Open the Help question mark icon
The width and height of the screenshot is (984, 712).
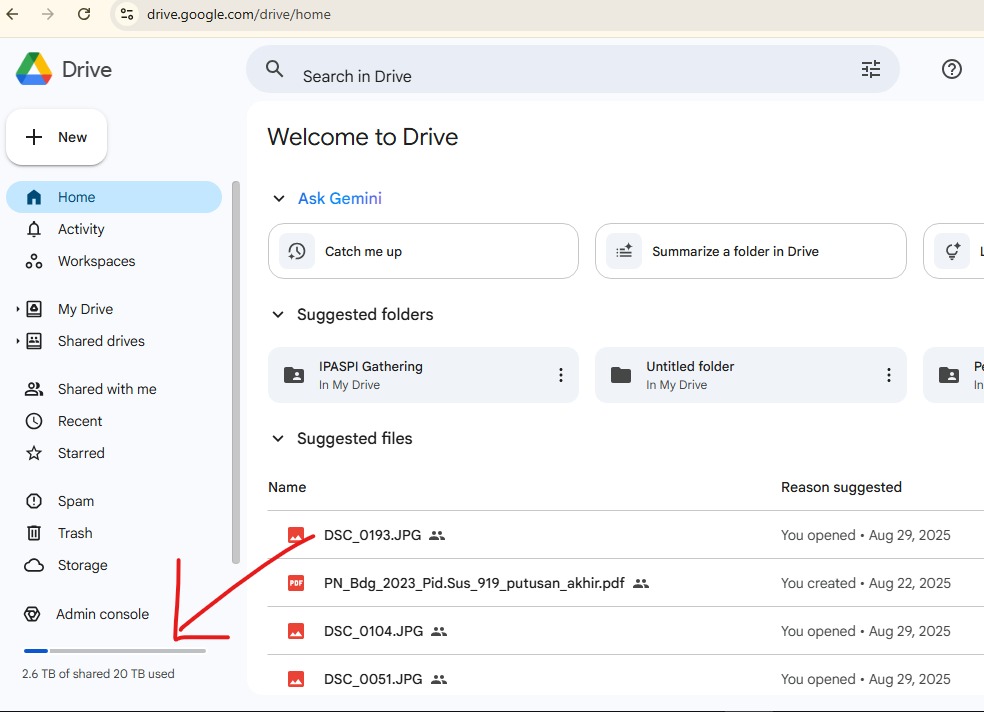coord(952,69)
